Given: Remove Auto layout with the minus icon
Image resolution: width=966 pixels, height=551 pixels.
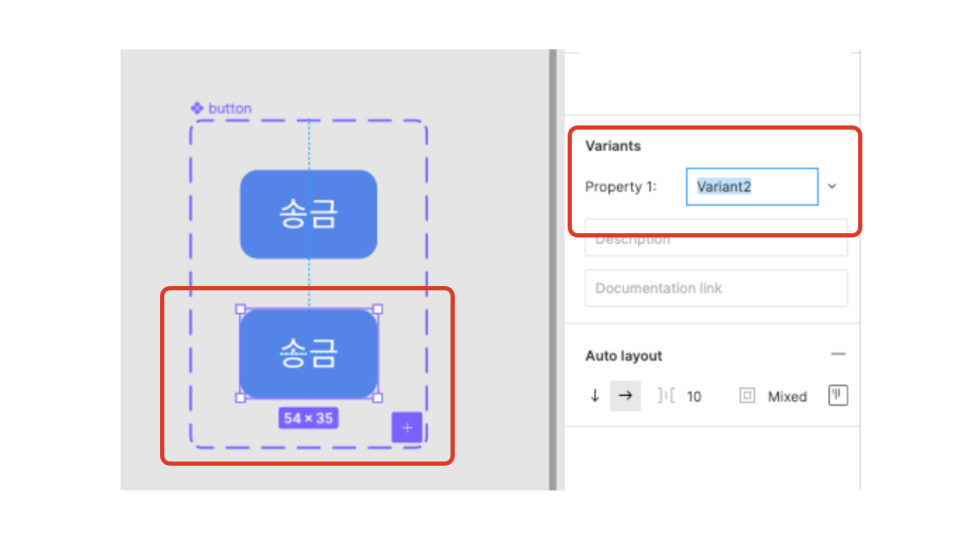Looking at the screenshot, I should [x=838, y=354].
